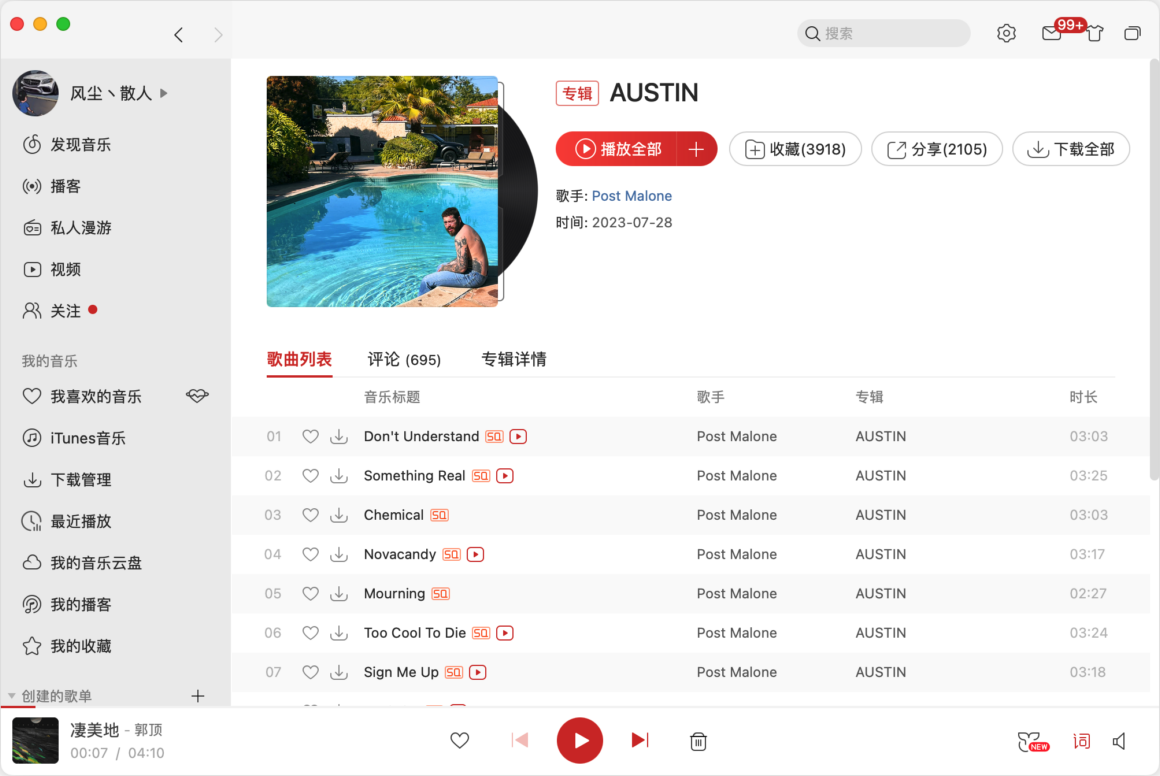Like the song Mourning
Viewport: 1160px width, 776px height.
tap(310, 593)
